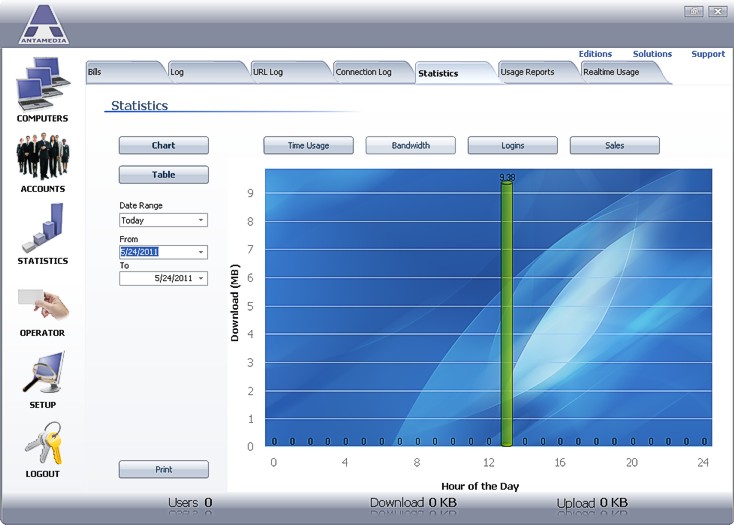734x525 pixels.
Task: Select the Statistics tab
Action: coord(455,73)
